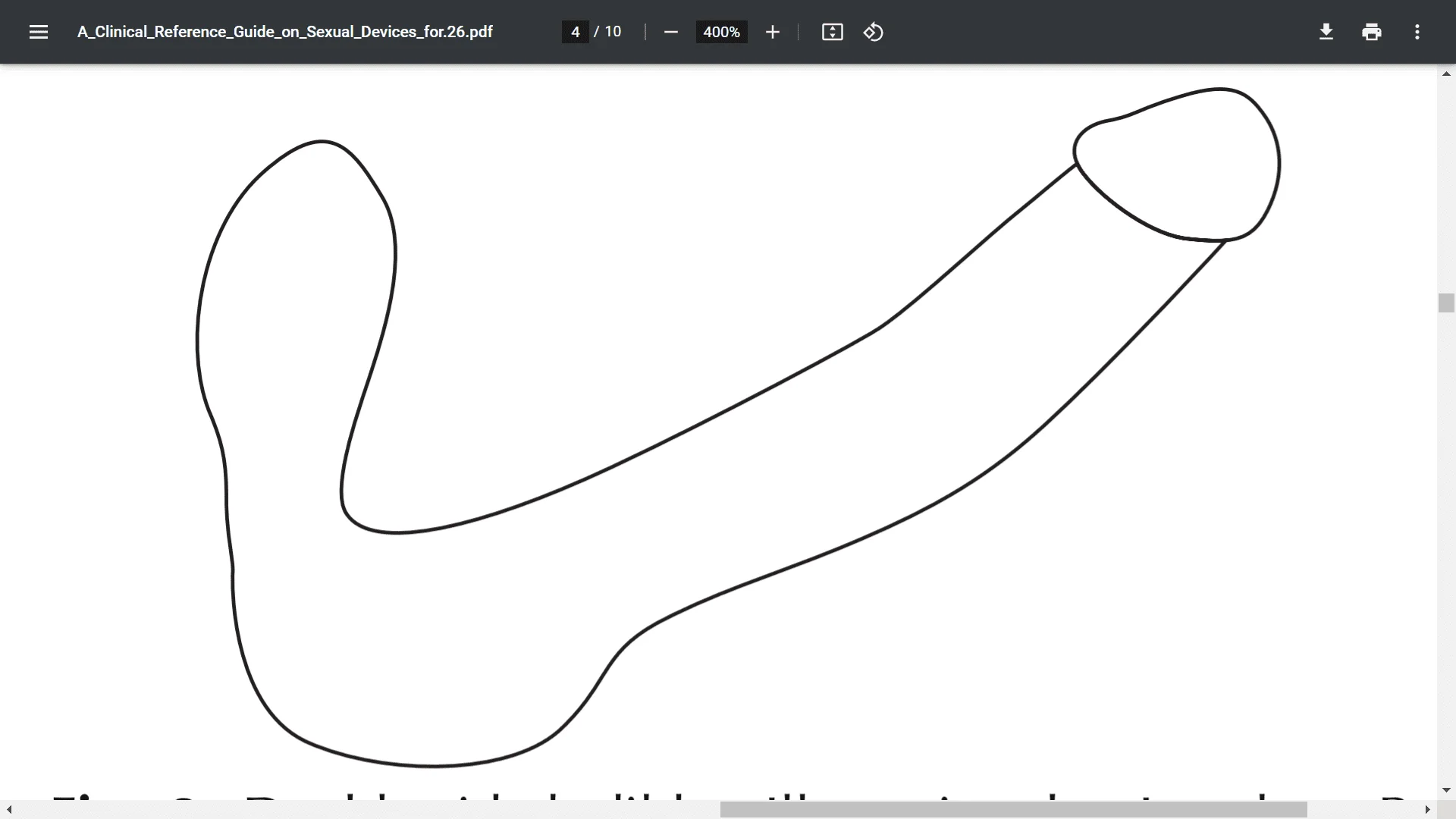Print the PDF document
This screenshot has width=1456, height=819.
pos(1371,32)
